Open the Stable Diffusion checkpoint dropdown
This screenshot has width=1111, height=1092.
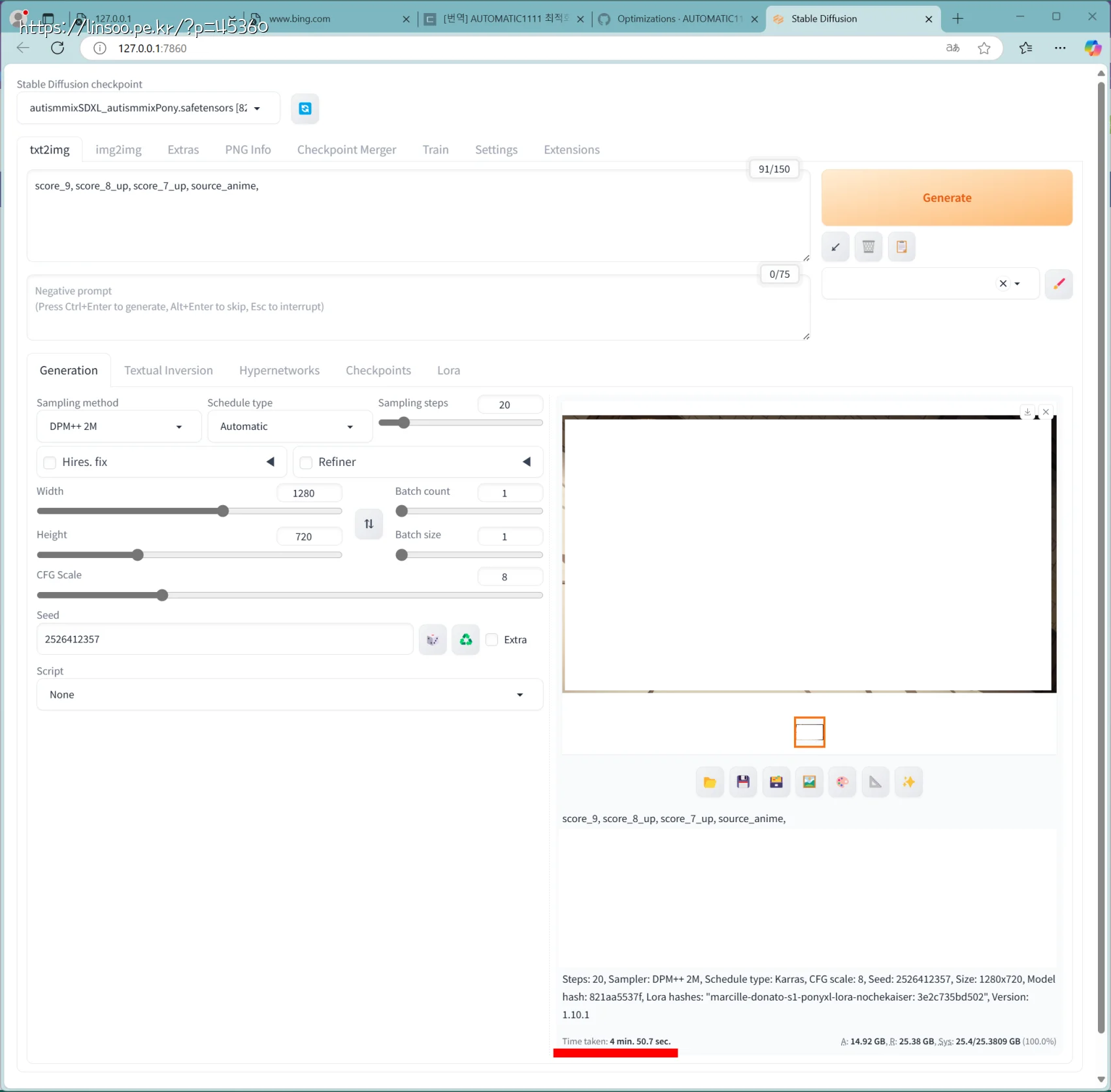click(148, 108)
